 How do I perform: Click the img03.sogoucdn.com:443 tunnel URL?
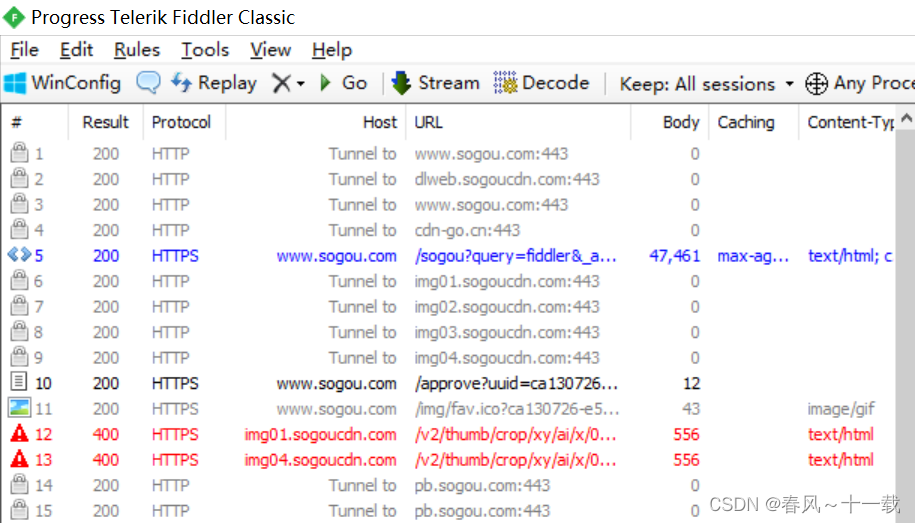pos(507,333)
